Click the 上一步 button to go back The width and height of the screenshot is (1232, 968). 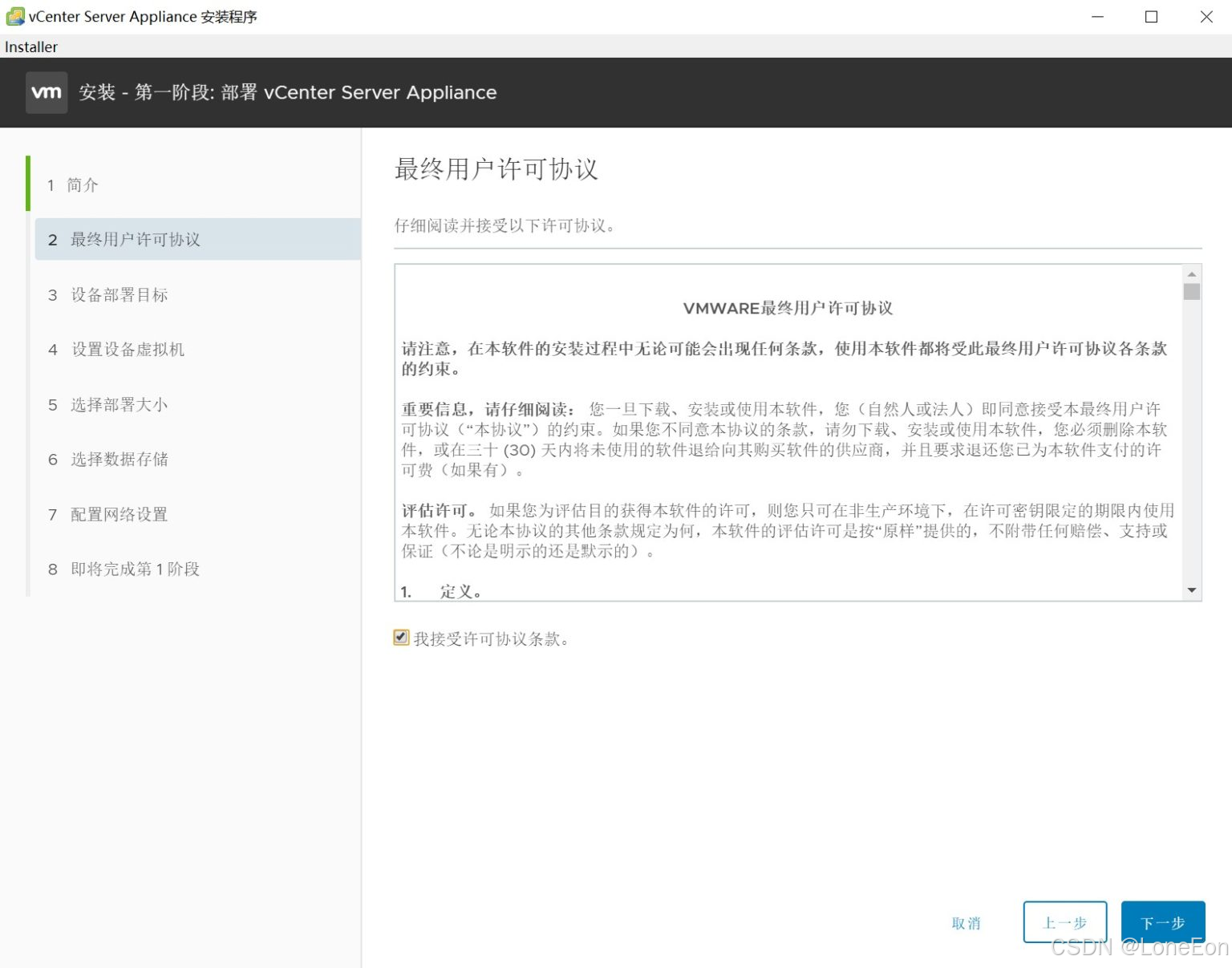(x=1065, y=922)
